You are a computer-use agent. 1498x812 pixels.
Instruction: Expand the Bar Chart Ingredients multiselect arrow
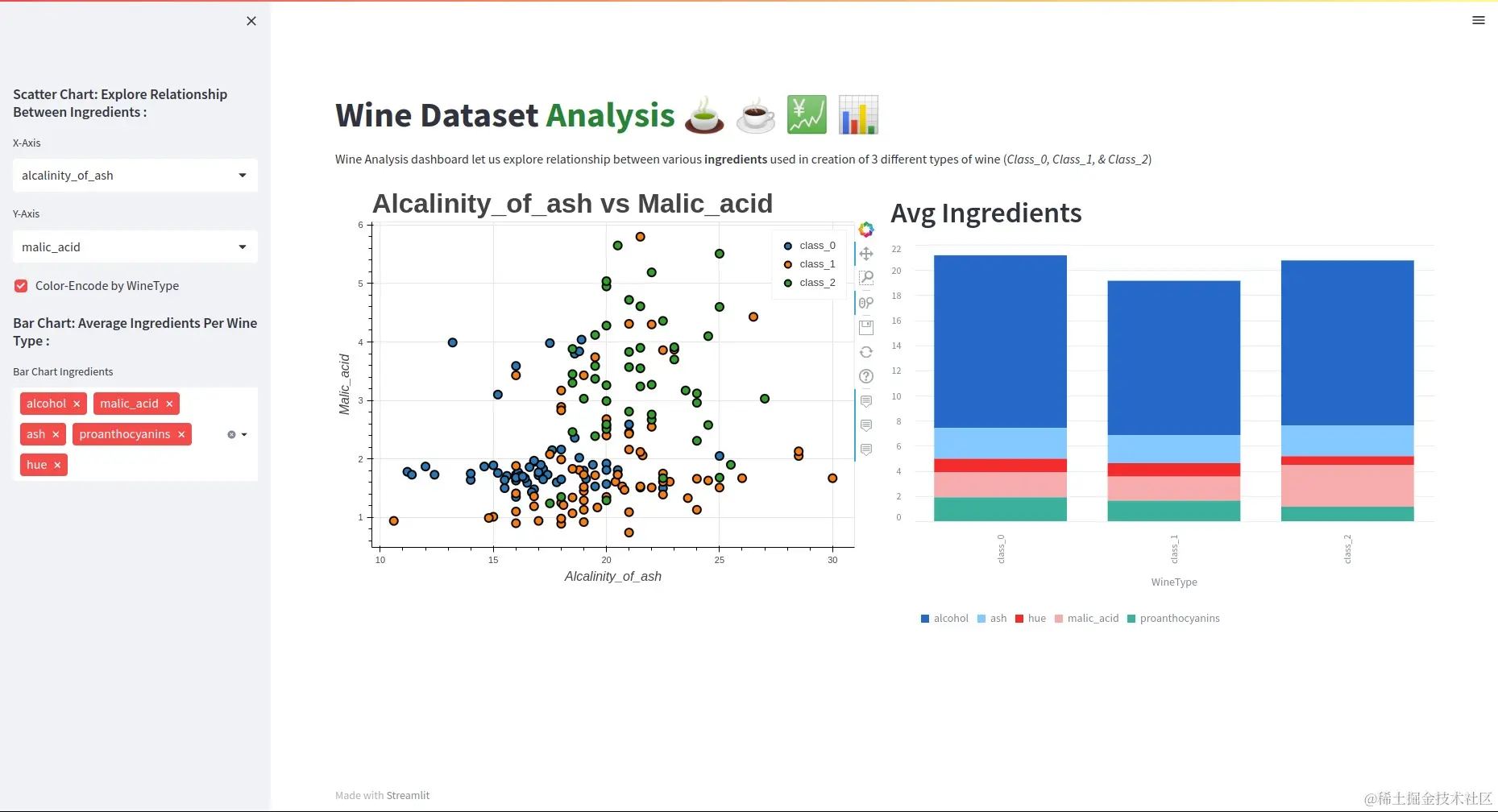click(x=244, y=435)
